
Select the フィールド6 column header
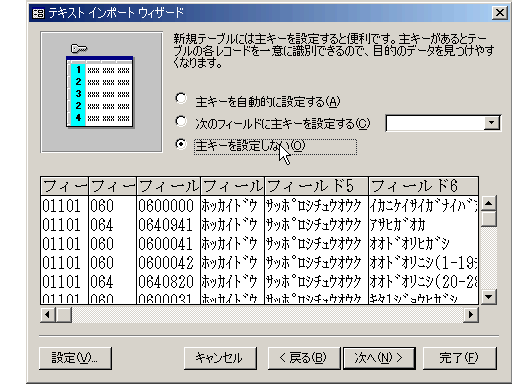(x=423, y=186)
